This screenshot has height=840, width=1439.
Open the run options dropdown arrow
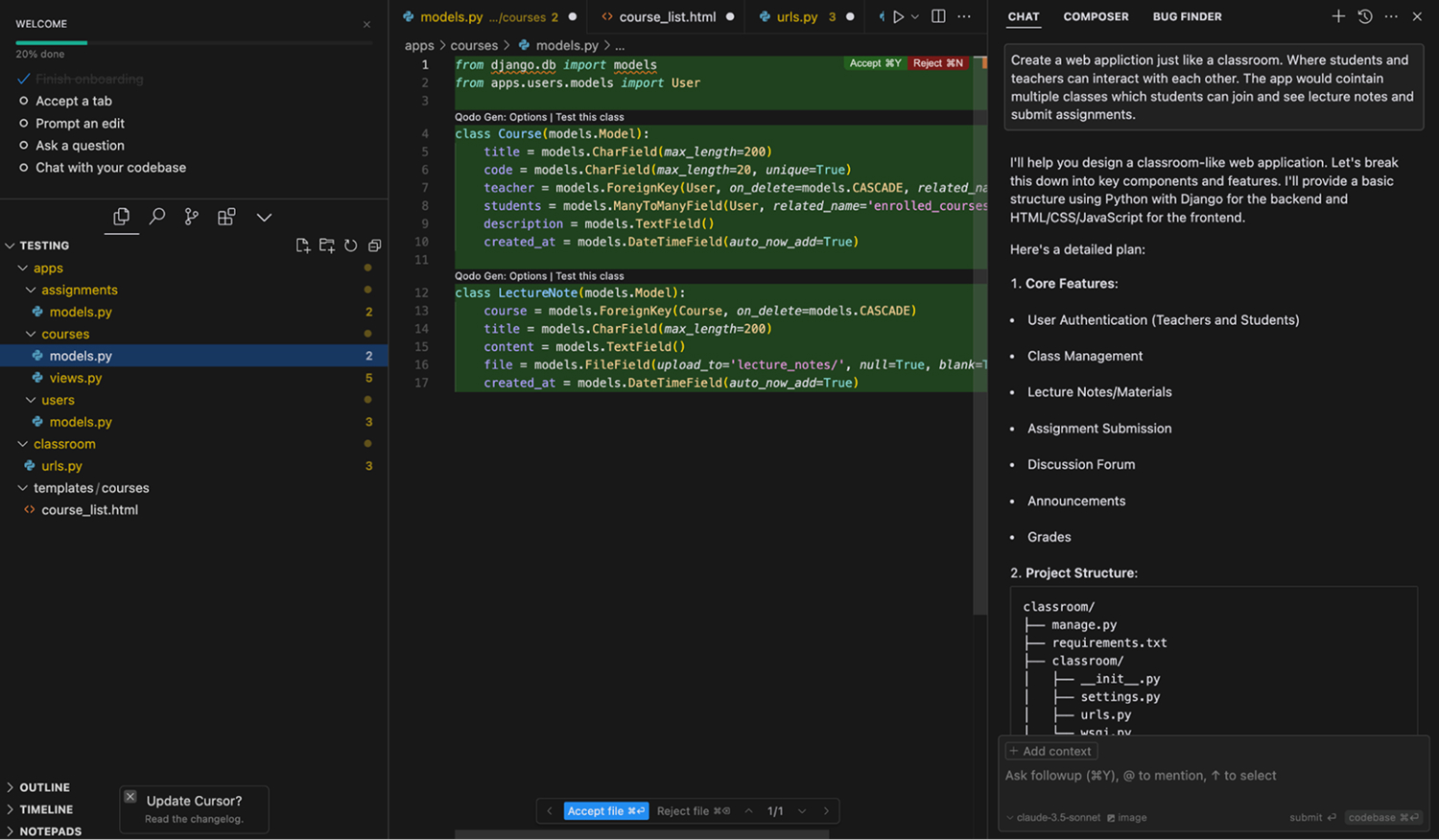pos(915,16)
